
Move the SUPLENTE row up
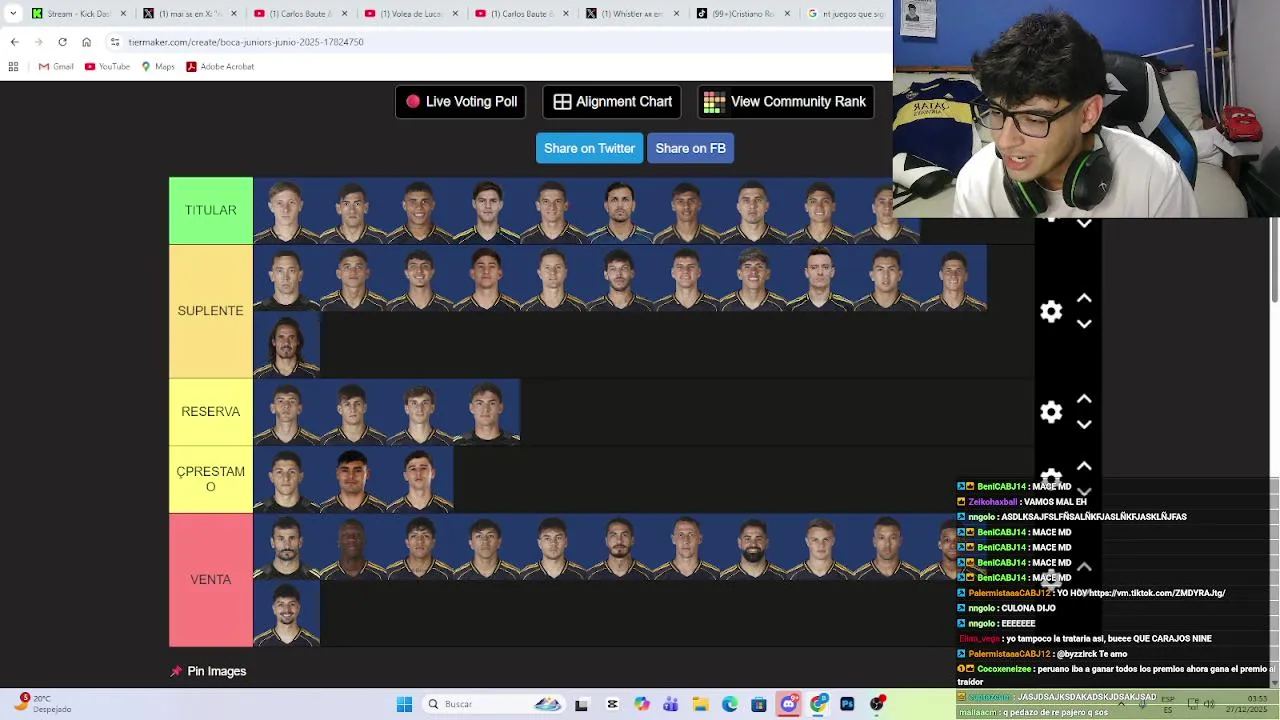pos(1084,299)
